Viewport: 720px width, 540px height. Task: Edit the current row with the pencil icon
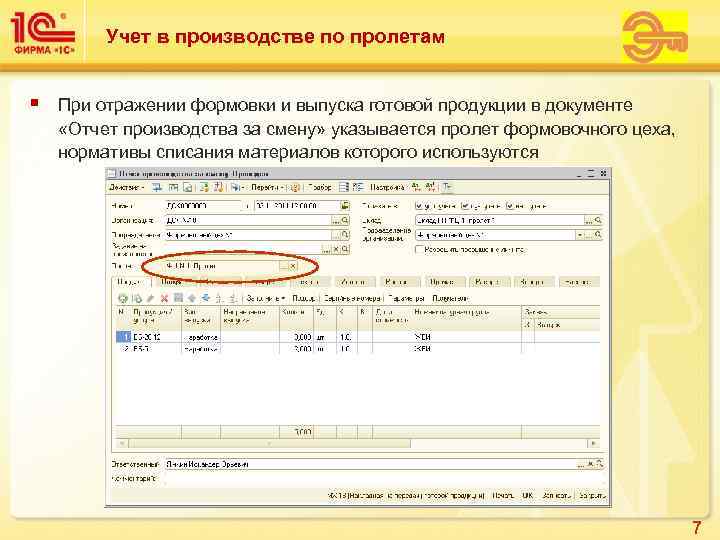click(x=151, y=298)
